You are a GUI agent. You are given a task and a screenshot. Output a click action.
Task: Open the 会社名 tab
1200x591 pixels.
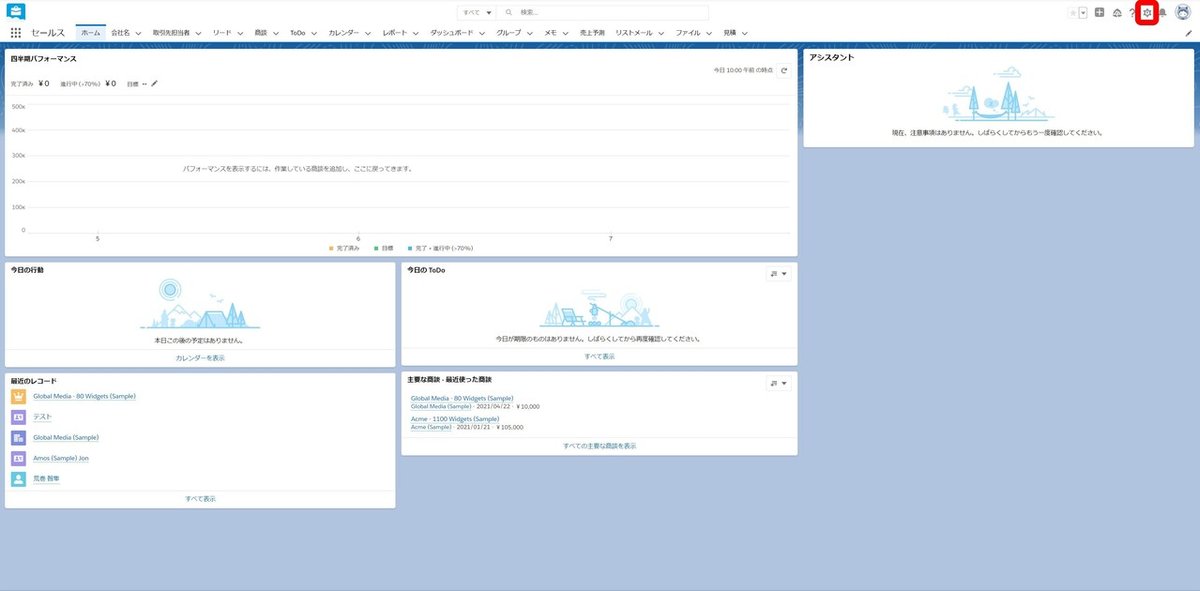point(121,33)
